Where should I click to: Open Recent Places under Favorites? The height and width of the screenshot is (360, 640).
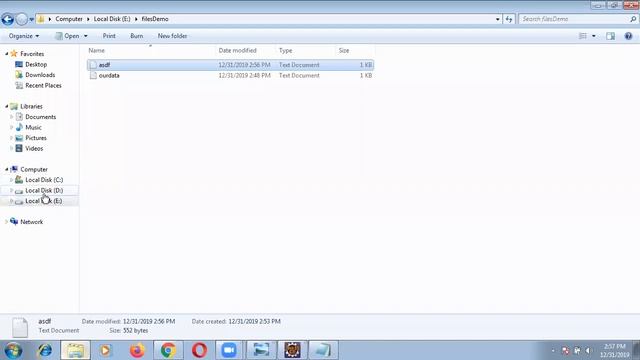pyautogui.click(x=43, y=85)
